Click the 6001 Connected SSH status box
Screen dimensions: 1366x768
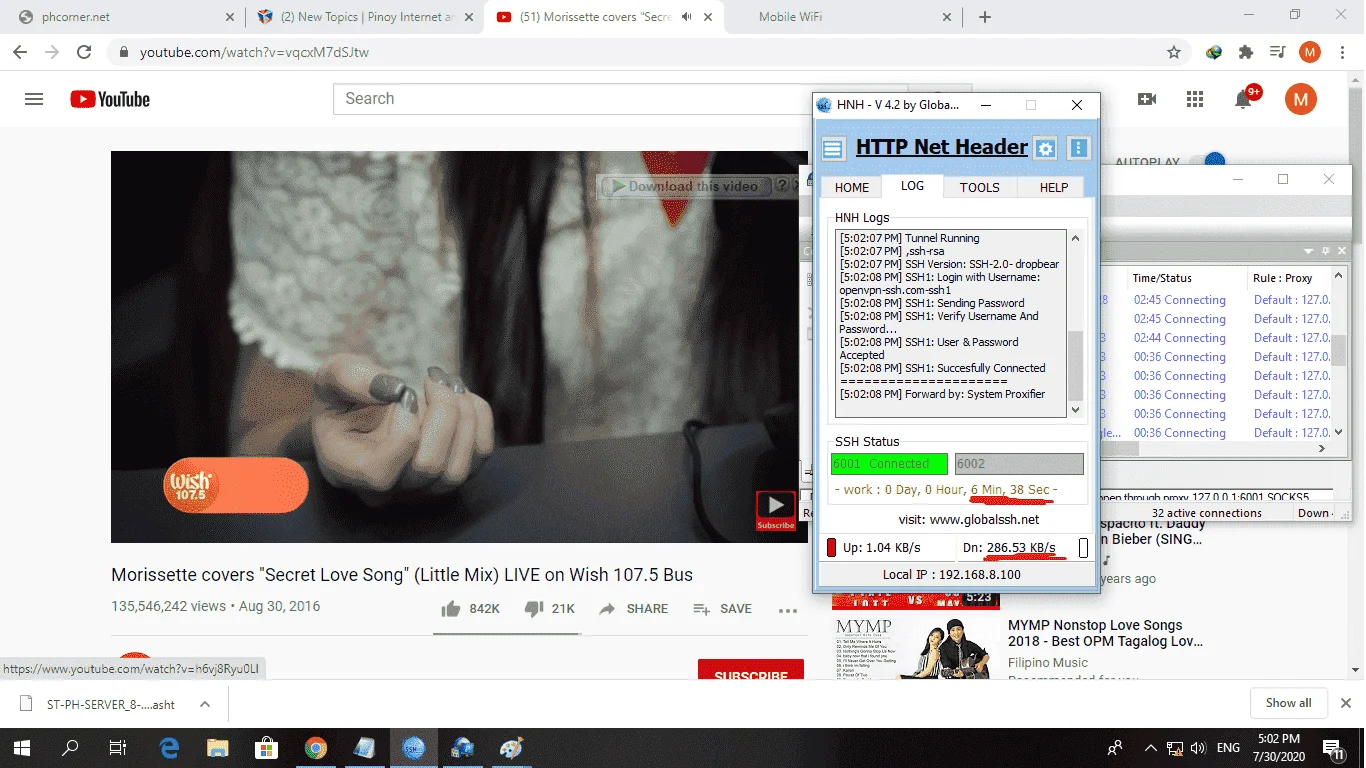click(x=889, y=464)
